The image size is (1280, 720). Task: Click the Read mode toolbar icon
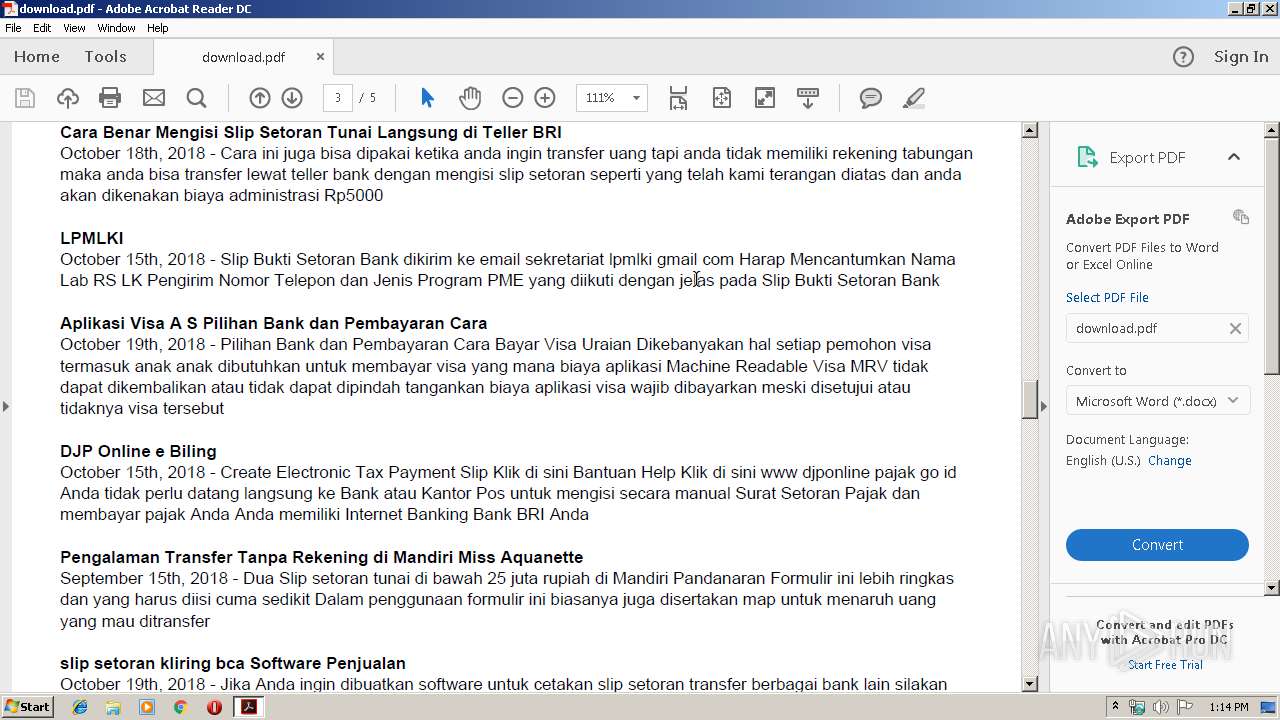point(808,98)
